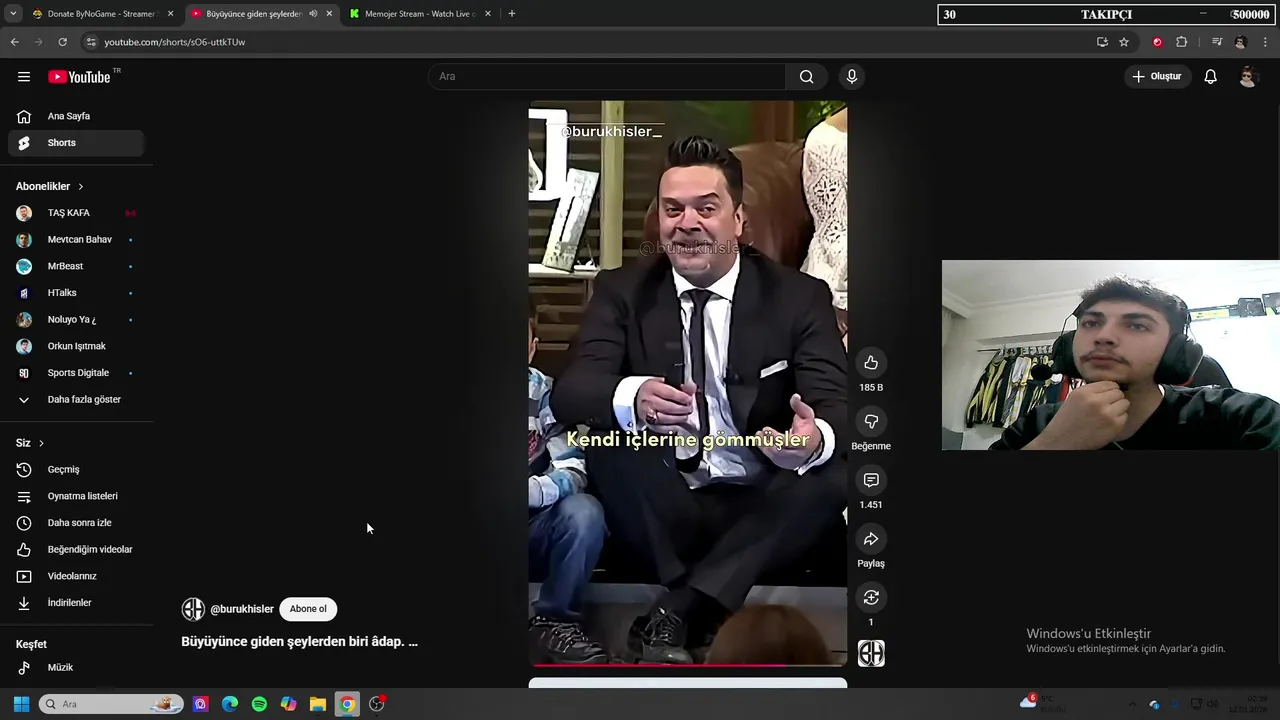Switch to the Donate ByNoGame tab
Viewport: 1280px width, 720px height.
pyautogui.click(x=103, y=14)
